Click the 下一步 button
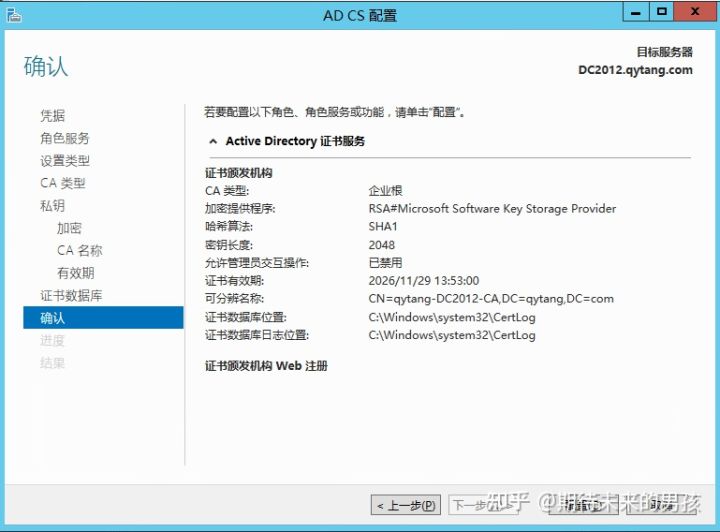 click(x=482, y=505)
